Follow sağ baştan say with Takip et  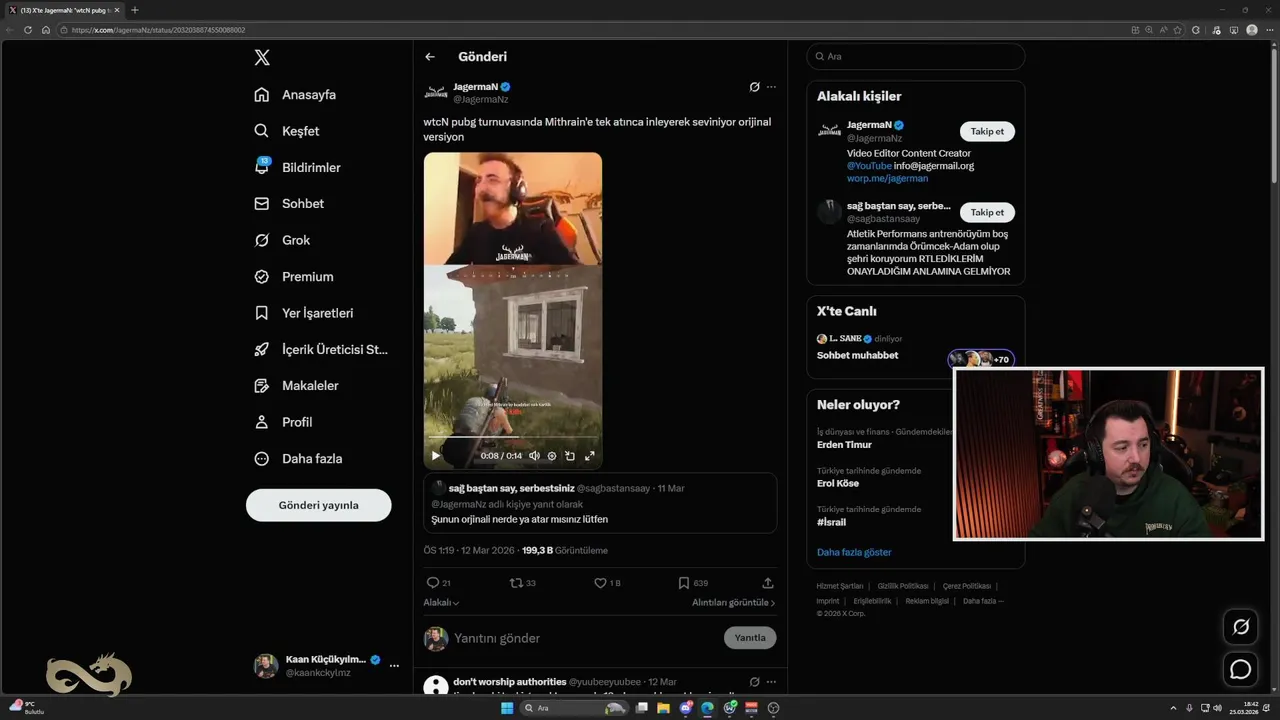pyautogui.click(x=987, y=212)
